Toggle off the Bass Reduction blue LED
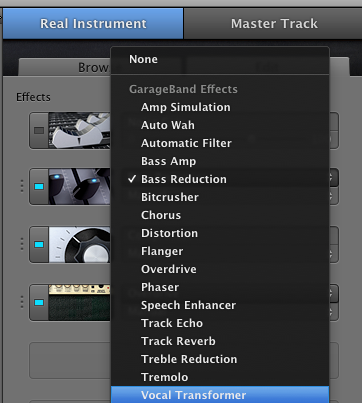362x403 pixels. pos(39,186)
